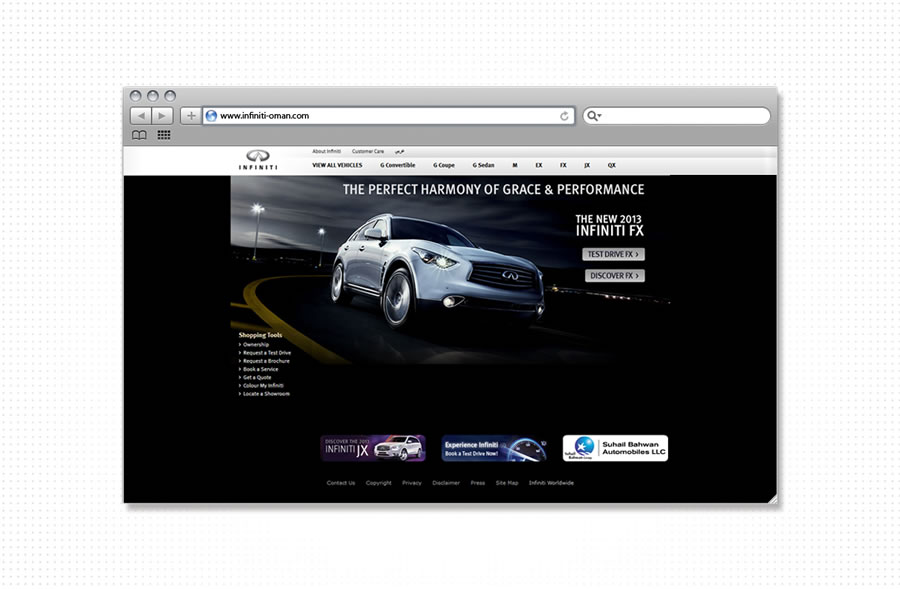The width and height of the screenshot is (900, 589).
Task: Click the Infiniti logo
Action: [258, 160]
